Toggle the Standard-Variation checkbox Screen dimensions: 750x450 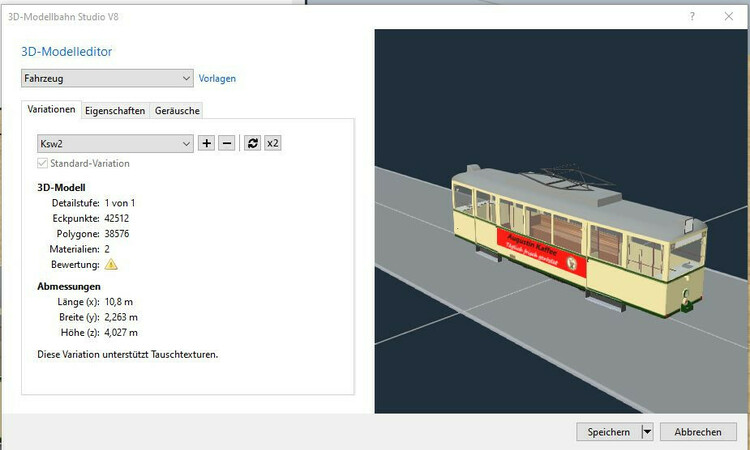pos(42,163)
